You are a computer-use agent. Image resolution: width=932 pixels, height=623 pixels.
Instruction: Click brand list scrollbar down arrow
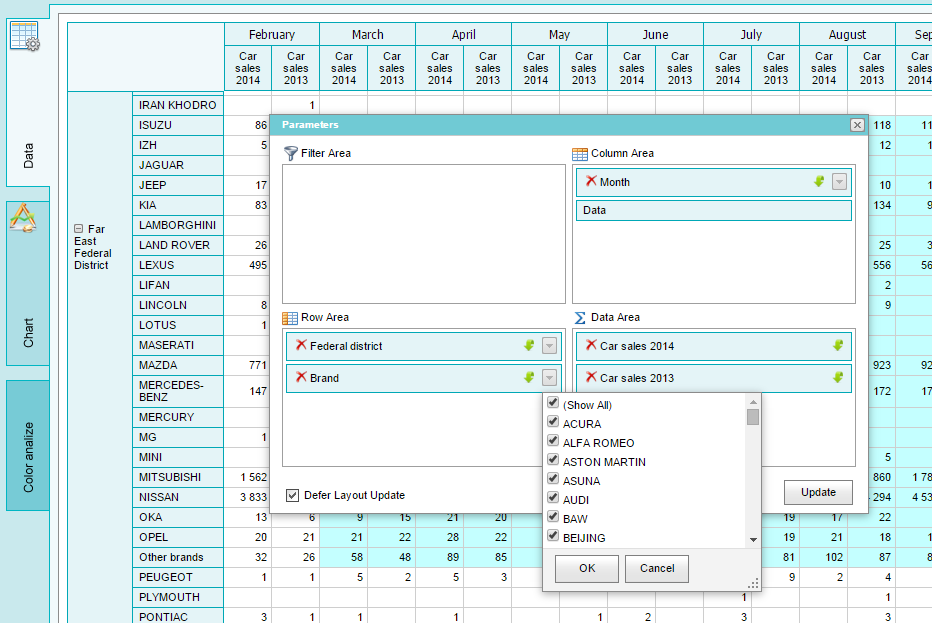pos(753,540)
